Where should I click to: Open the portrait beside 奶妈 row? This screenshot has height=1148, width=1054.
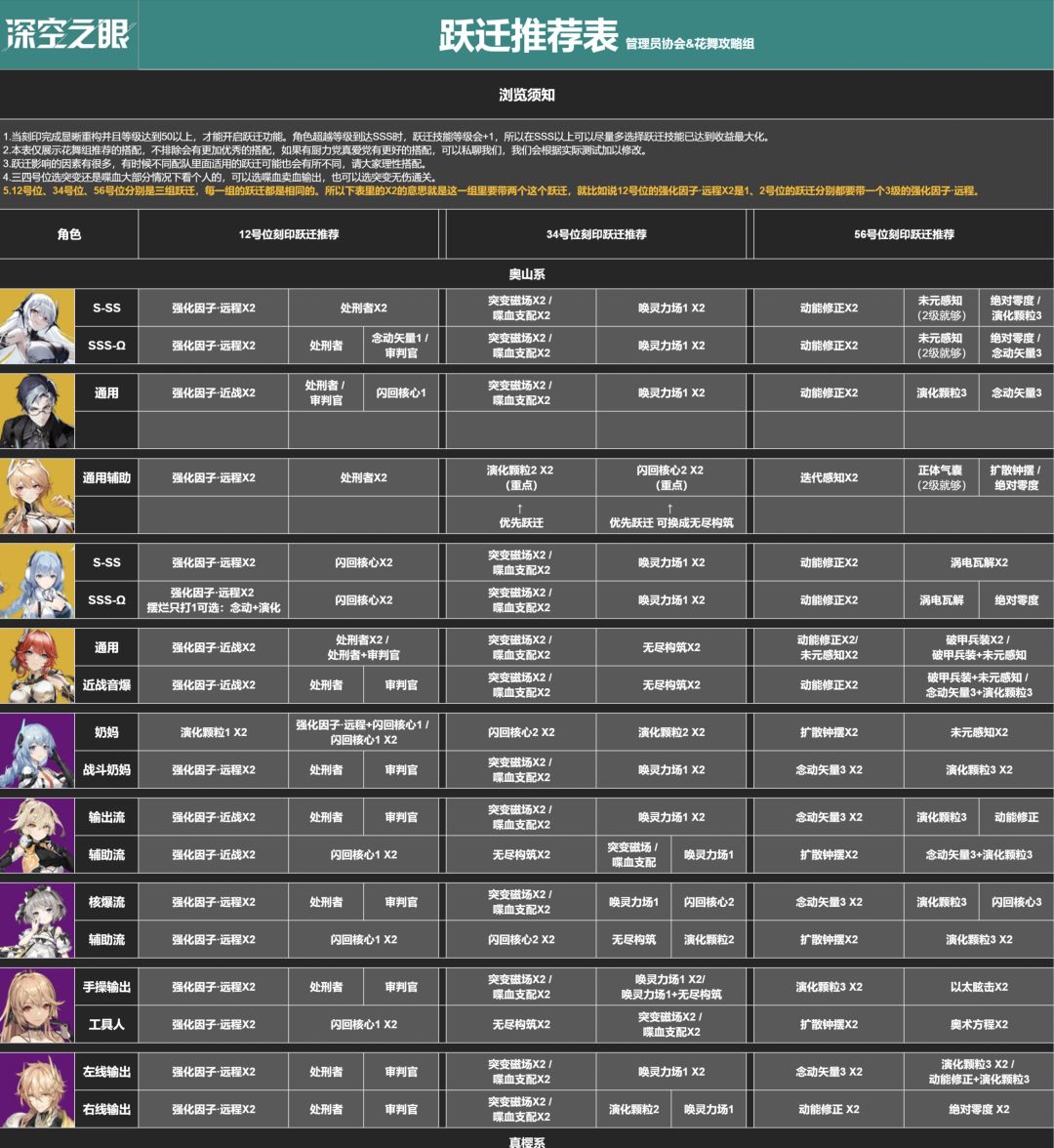tap(37, 752)
